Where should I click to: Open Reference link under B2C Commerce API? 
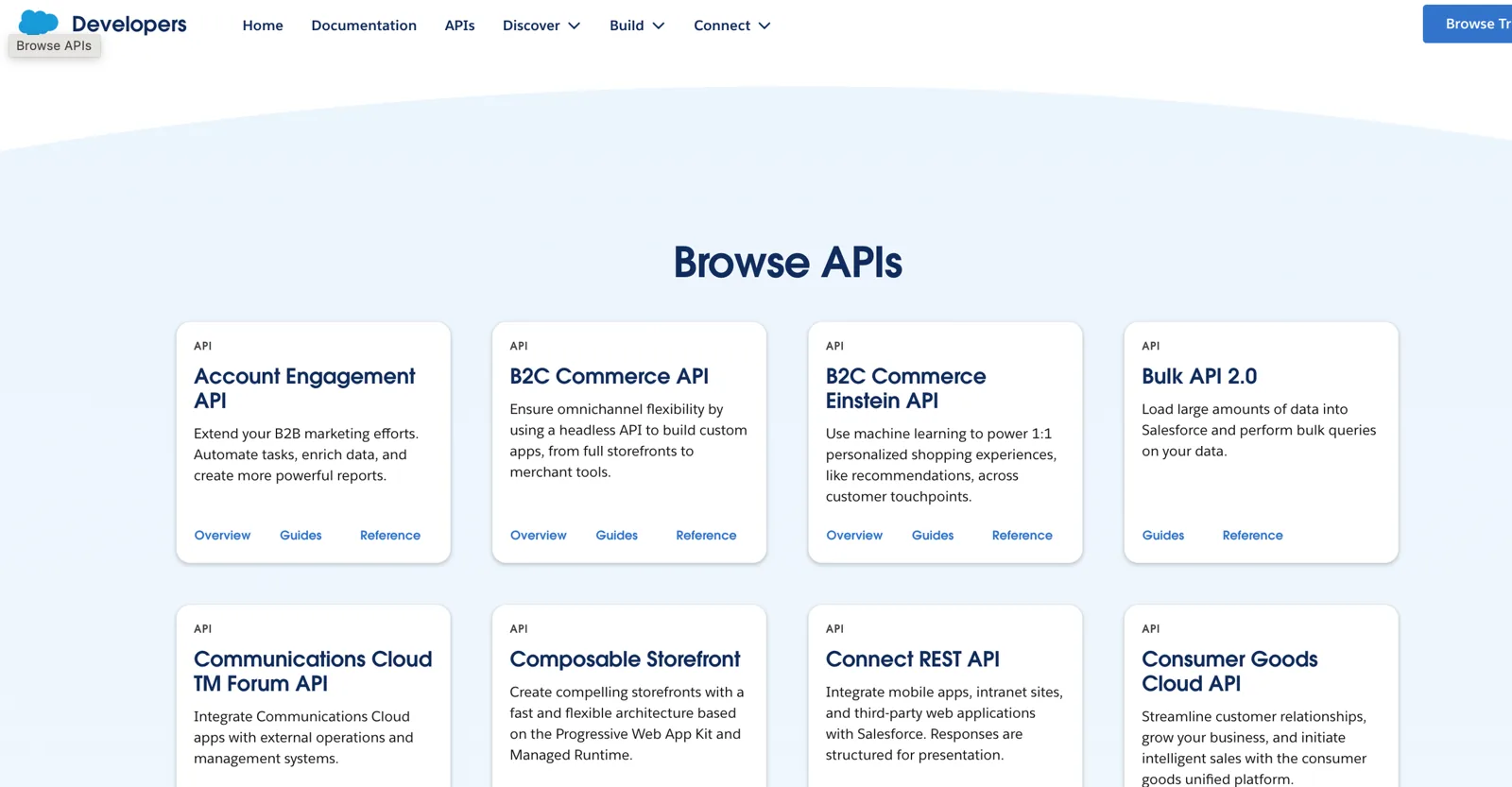706,535
